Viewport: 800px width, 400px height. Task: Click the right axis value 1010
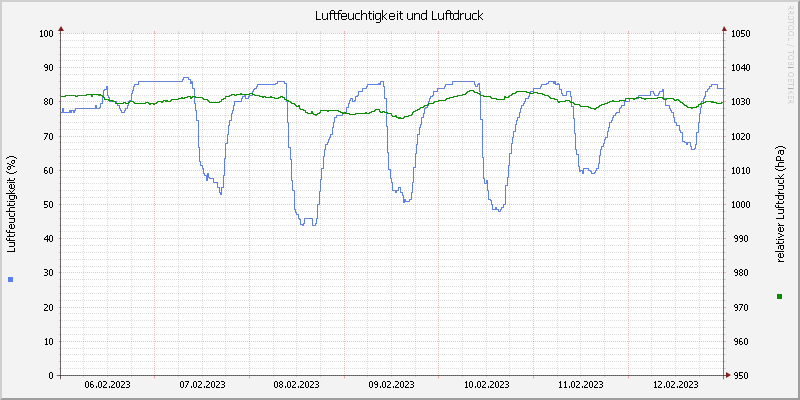pyautogui.click(x=740, y=170)
